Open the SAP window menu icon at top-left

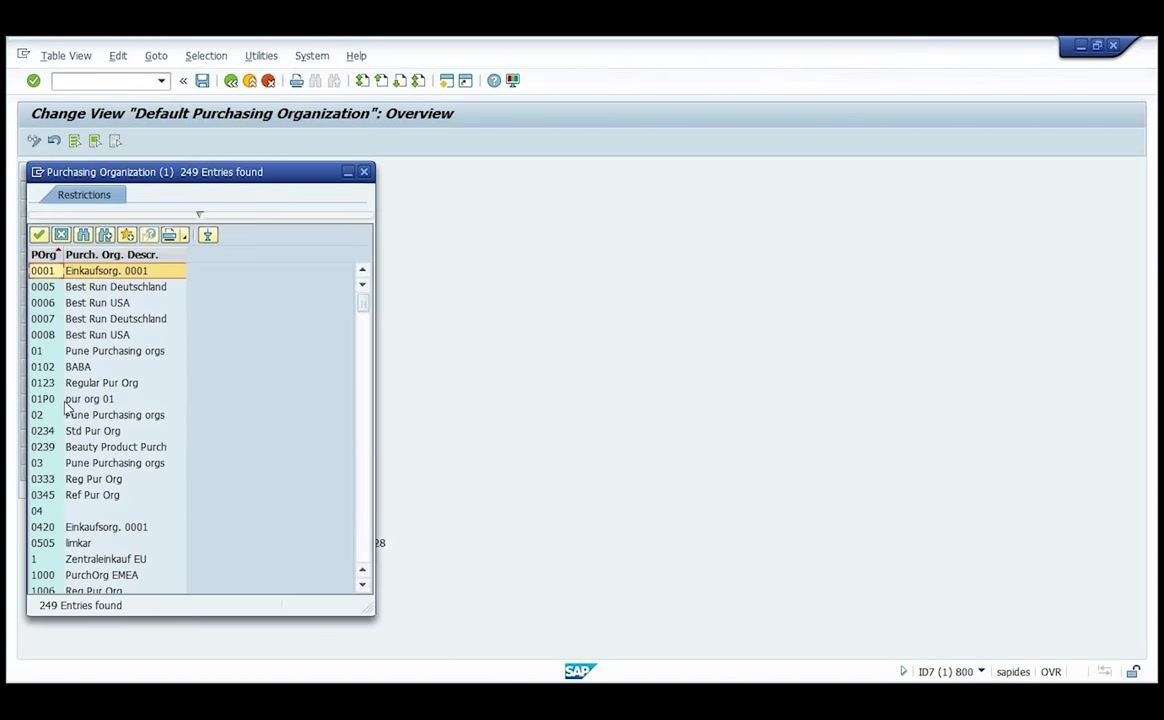tap(24, 54)
